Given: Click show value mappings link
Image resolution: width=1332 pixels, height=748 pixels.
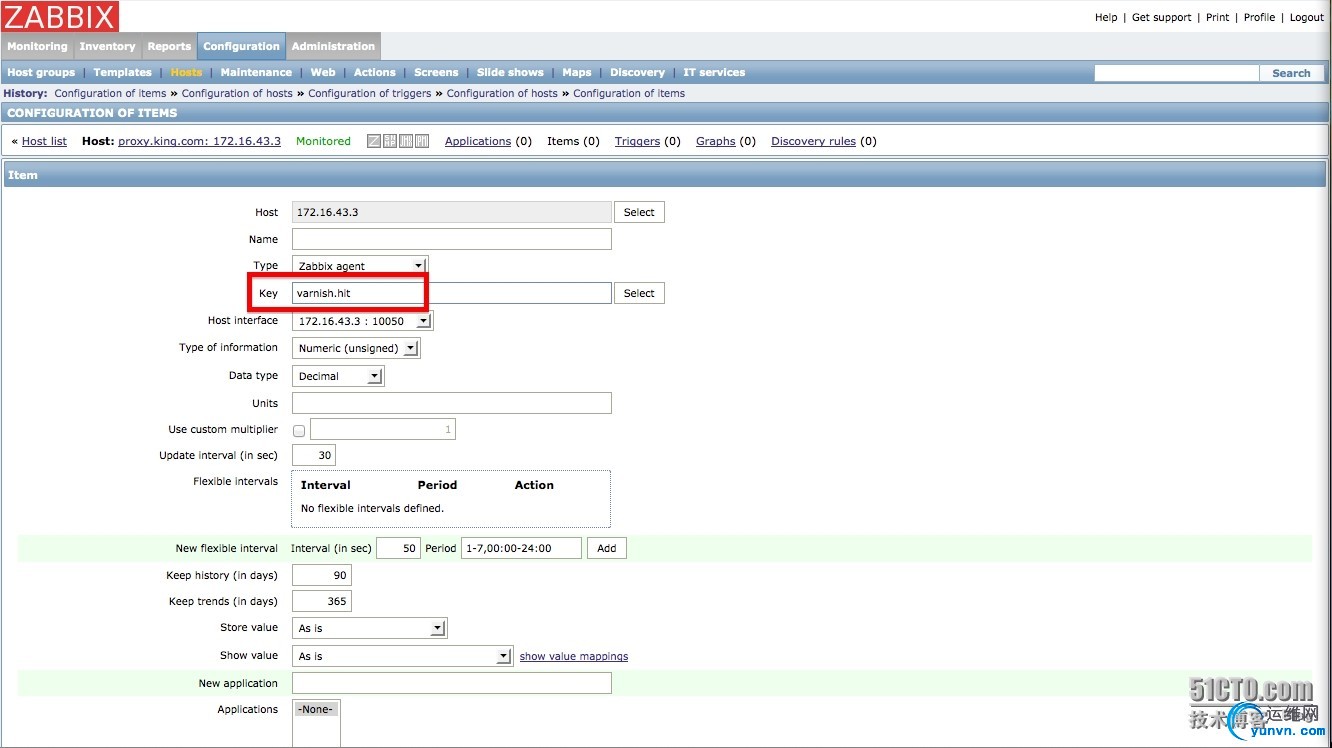Looking at the screenshot, I should [x=574, y=657].
